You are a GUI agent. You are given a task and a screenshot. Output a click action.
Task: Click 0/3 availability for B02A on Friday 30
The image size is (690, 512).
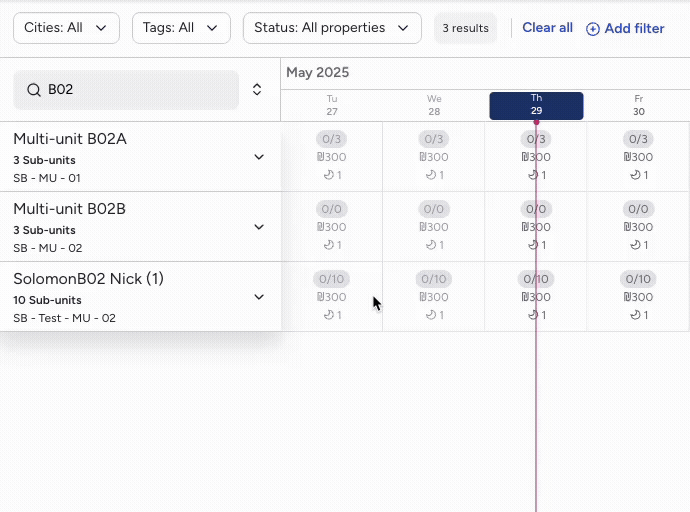click(638, 139)
